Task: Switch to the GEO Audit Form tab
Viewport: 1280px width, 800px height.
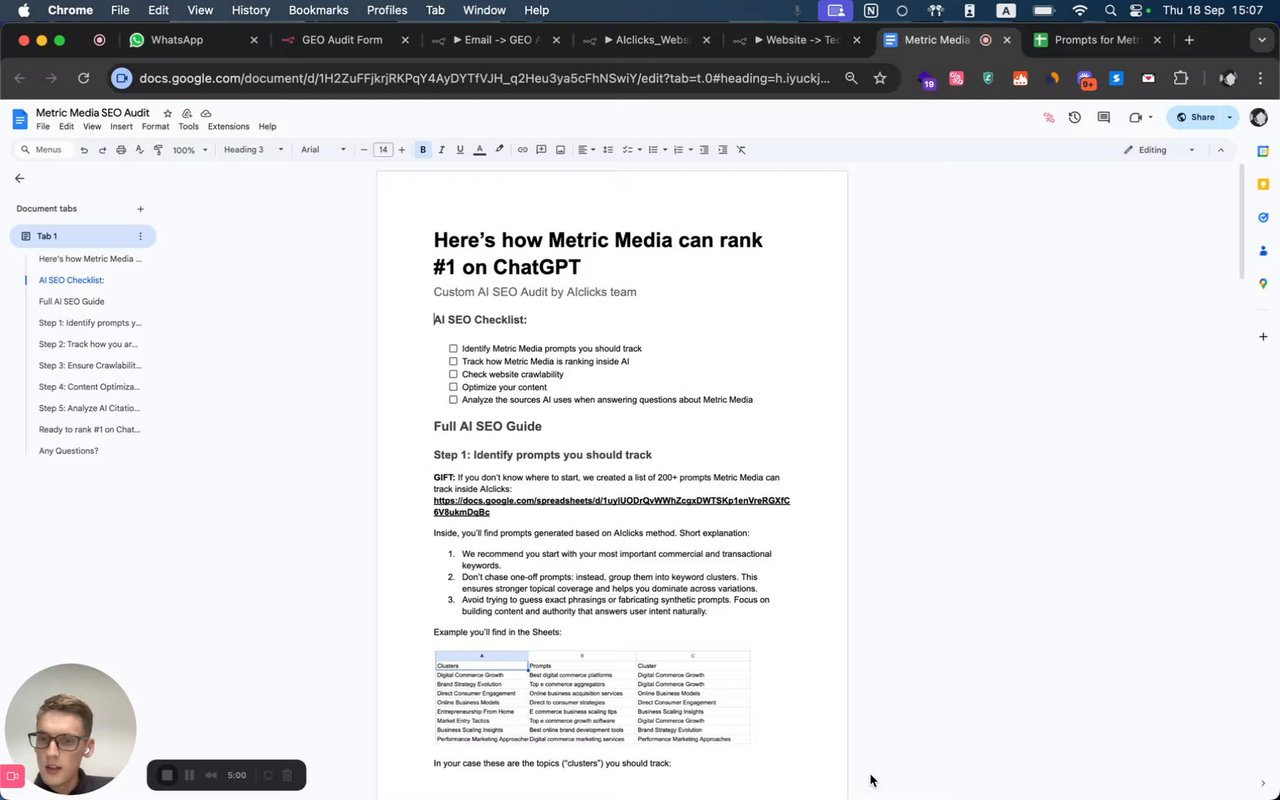Action: pos(344,40)
